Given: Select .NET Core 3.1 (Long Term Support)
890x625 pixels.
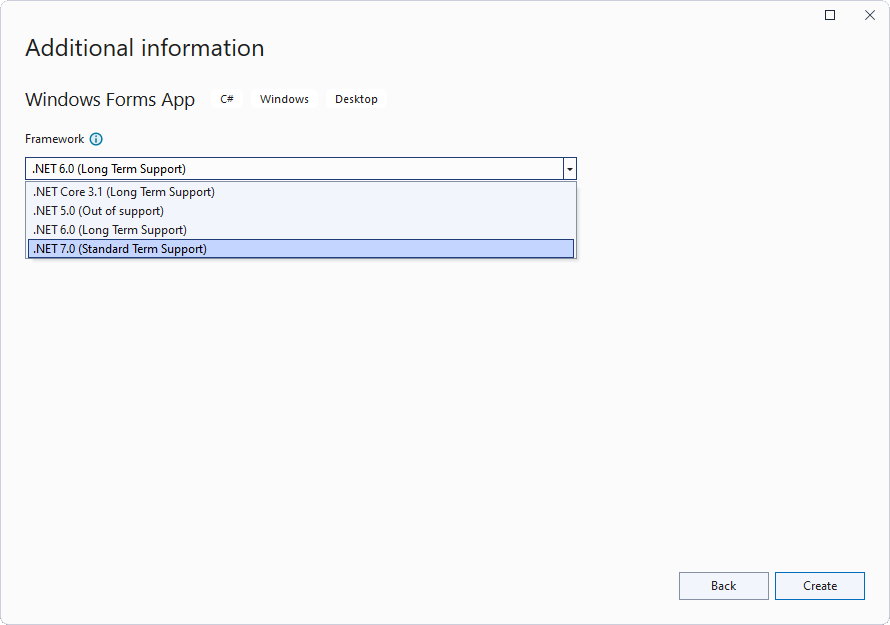Looking at the screenshot, I should tap(301, 192).
